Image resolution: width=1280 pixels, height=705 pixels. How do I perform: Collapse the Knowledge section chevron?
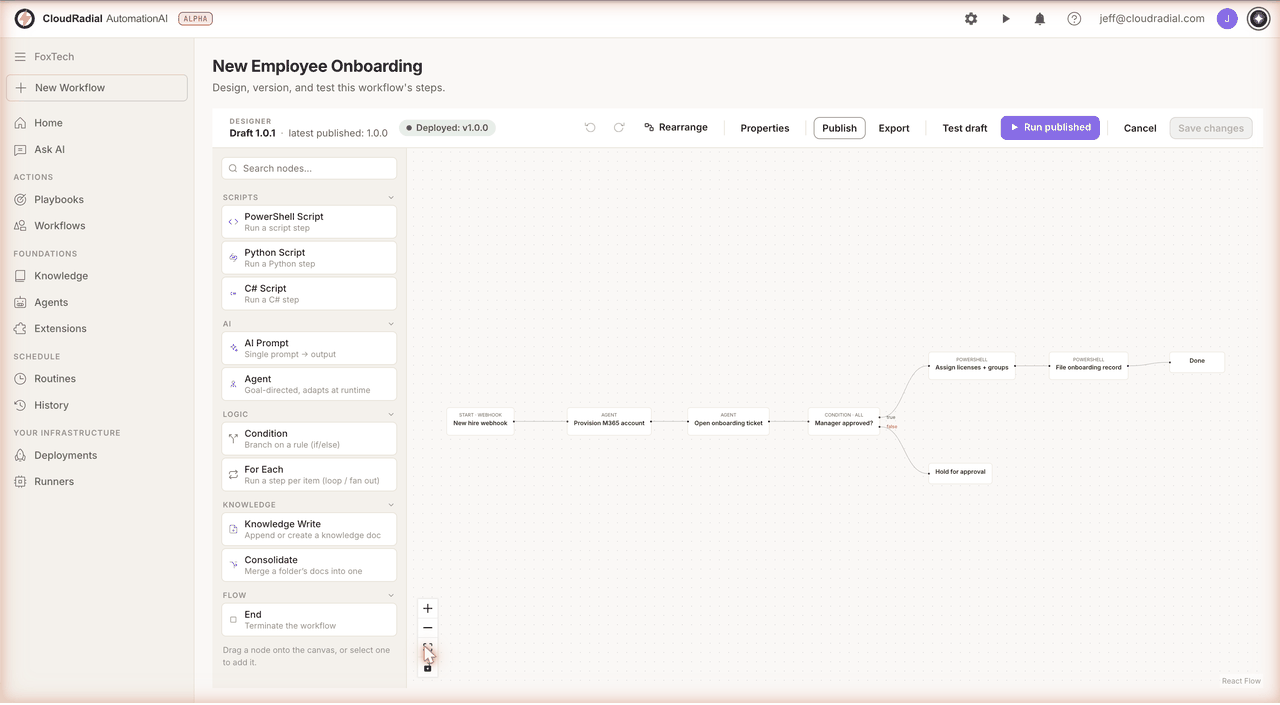point(391,505)
